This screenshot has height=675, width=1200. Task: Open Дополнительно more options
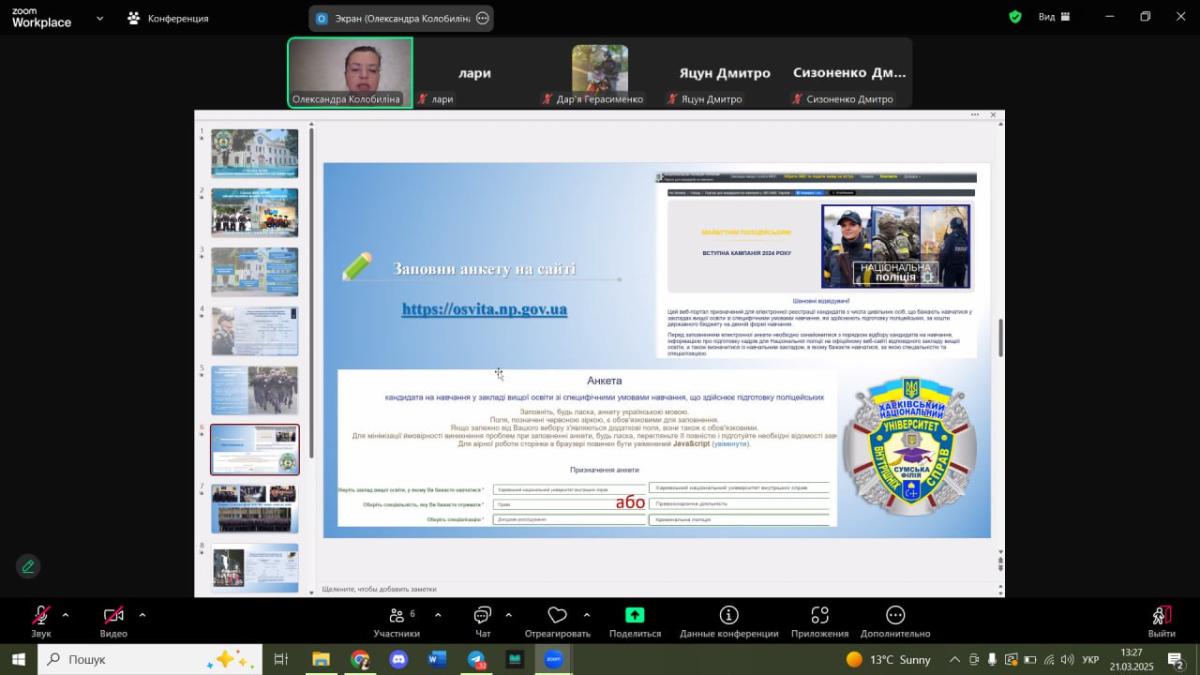[x=895, y=620]
